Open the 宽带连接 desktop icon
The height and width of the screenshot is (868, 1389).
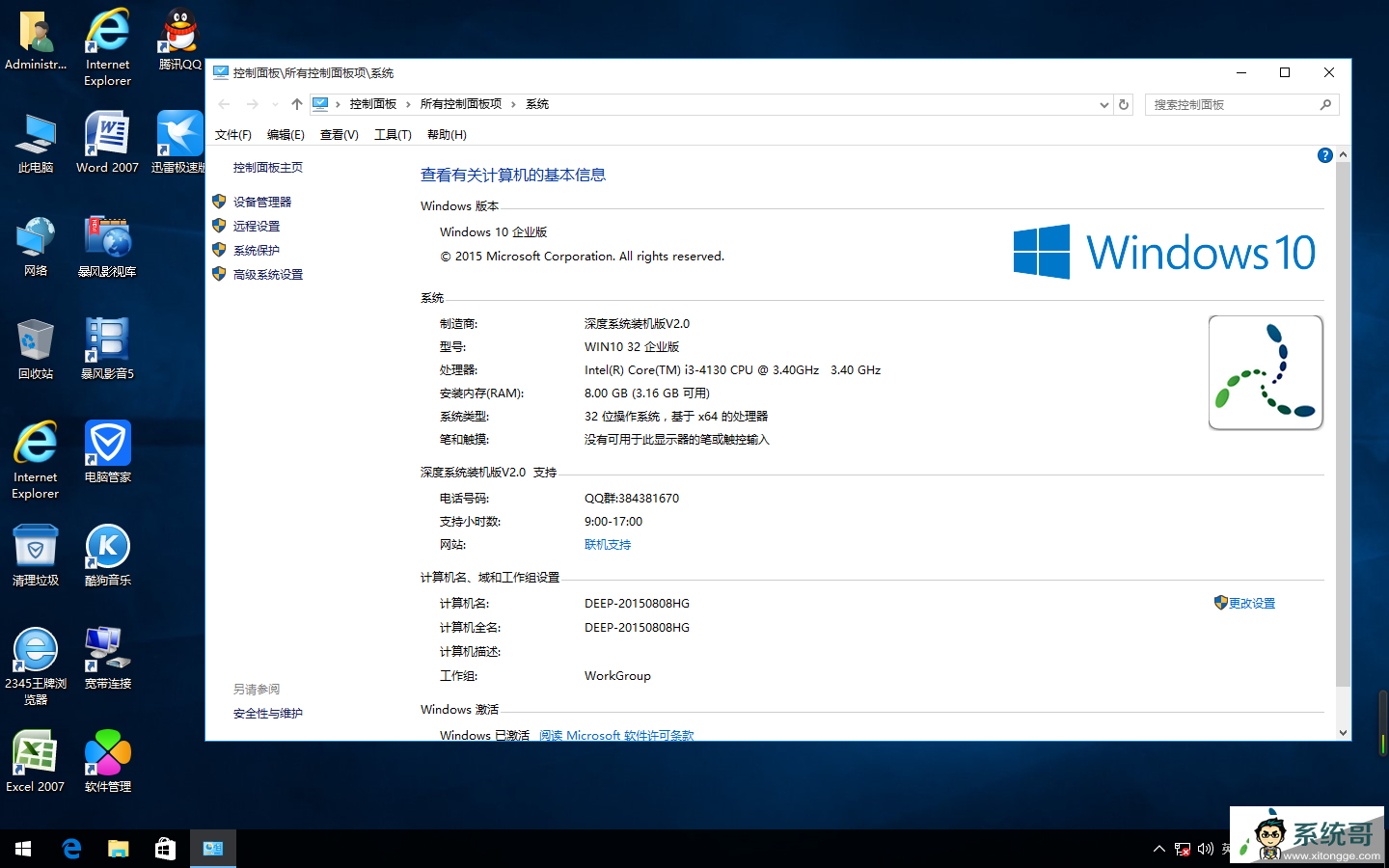click(x=107, y=659)
